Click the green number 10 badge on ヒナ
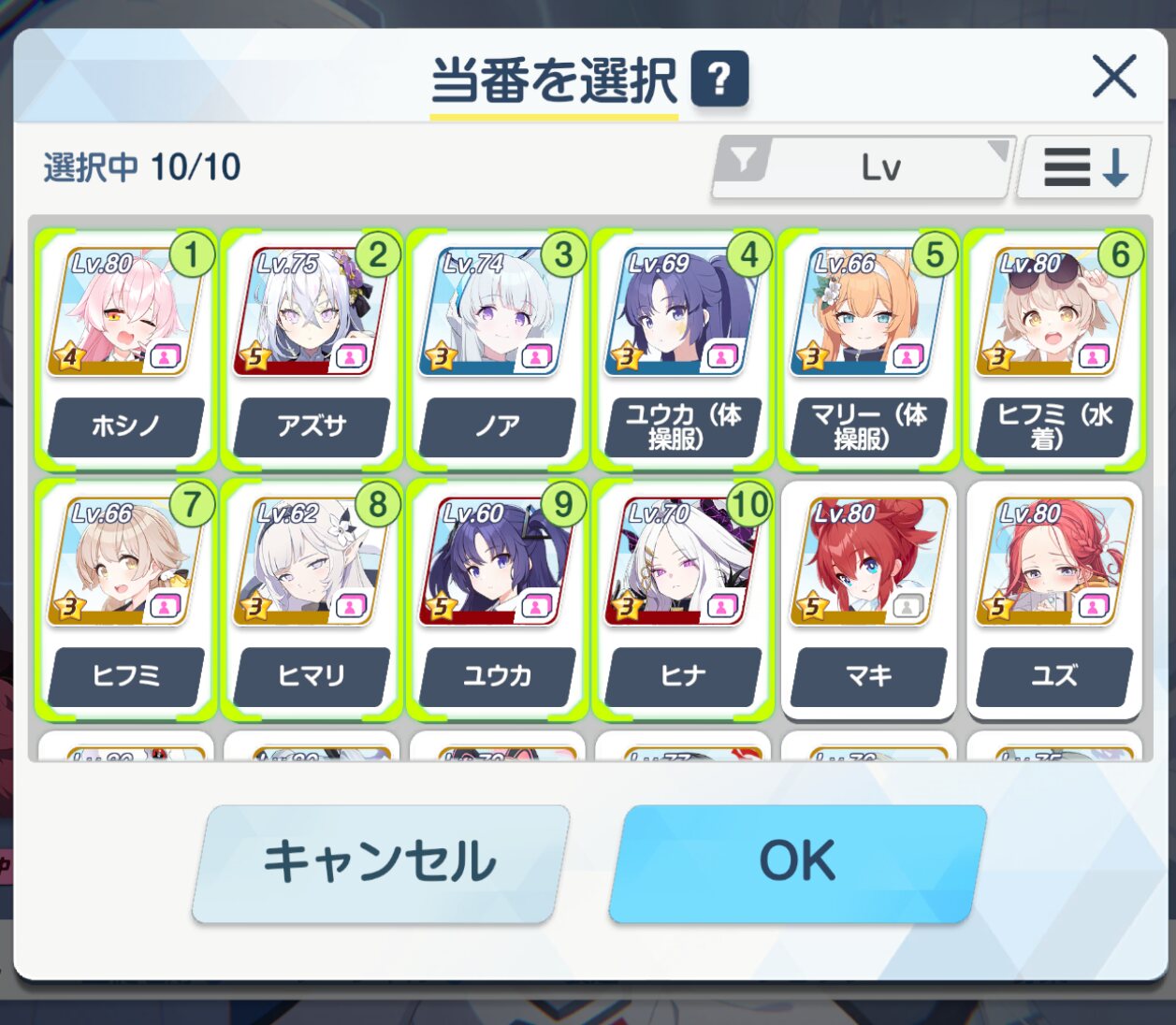Image resolution: width=1176 pixels, height=1025 pixels. 748,504
